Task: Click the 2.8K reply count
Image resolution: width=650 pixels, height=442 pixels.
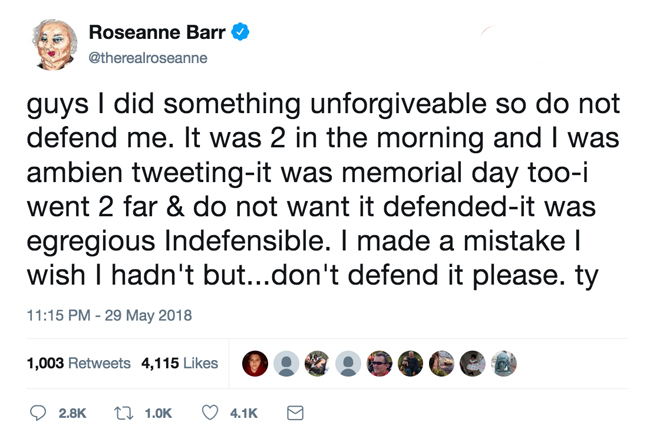Action: point(72,412)
